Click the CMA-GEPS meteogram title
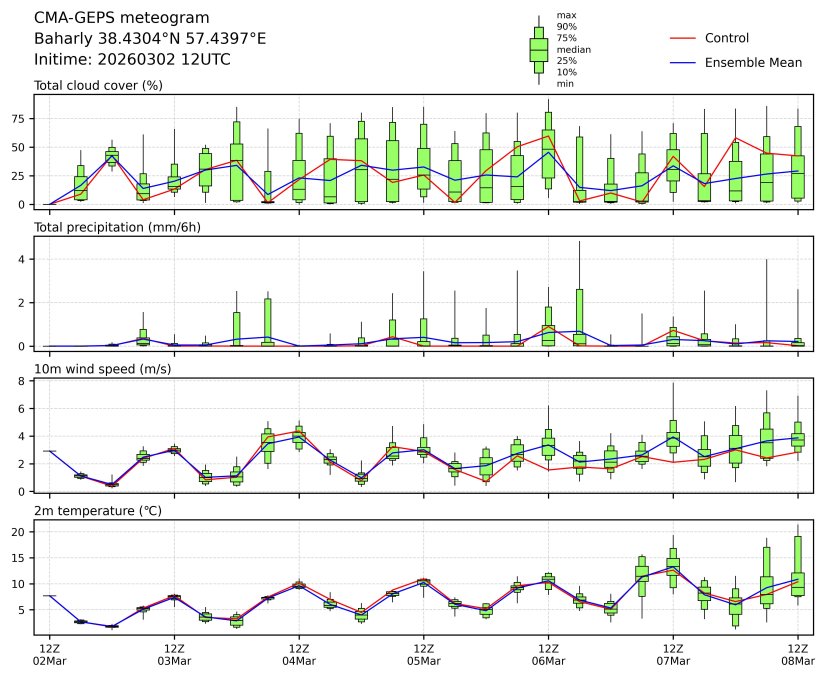826x678 pixels. point(122,18)
